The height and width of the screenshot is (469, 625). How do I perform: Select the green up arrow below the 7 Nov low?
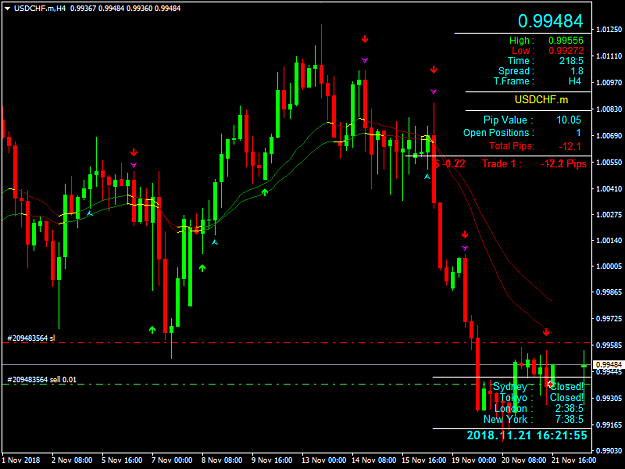coord(152,330)
